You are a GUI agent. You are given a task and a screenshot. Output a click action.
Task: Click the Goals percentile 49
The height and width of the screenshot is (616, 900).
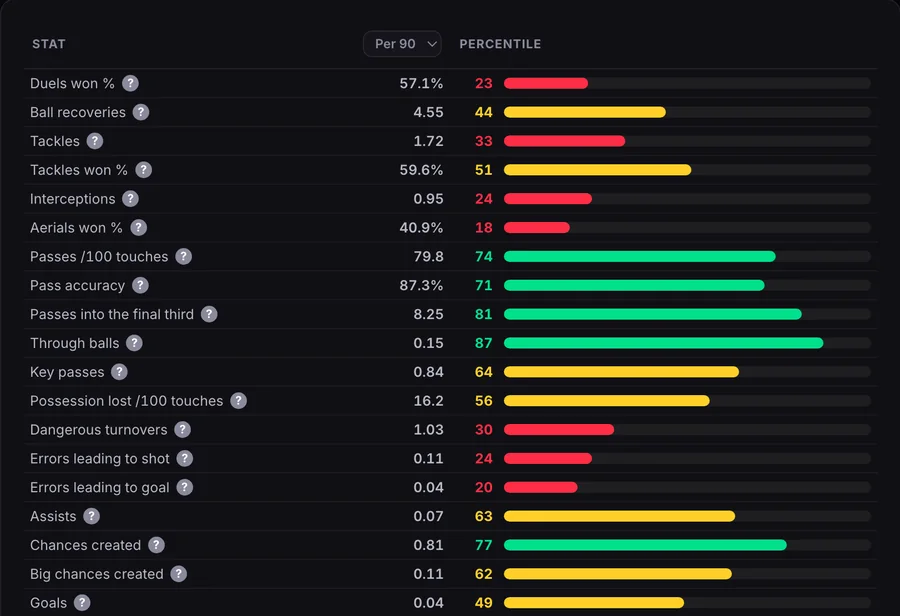click(x=484, y=603)
